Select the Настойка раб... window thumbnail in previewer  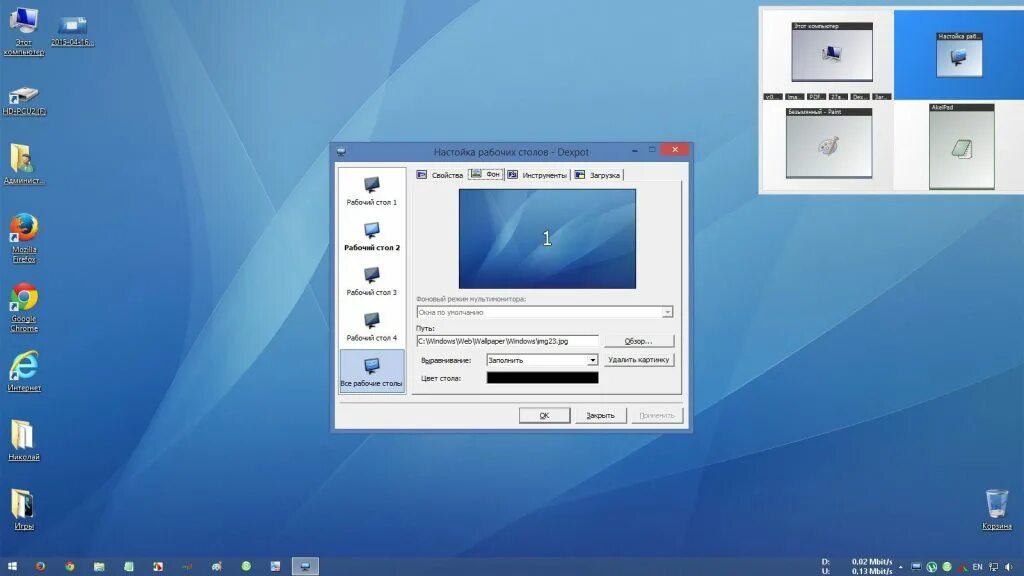click(x=959, y=55)
